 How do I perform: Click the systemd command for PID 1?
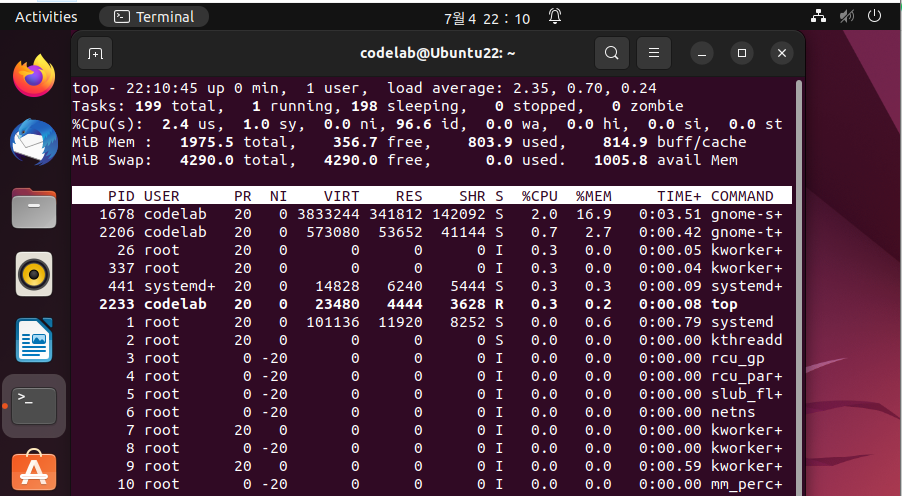(742, 322)
